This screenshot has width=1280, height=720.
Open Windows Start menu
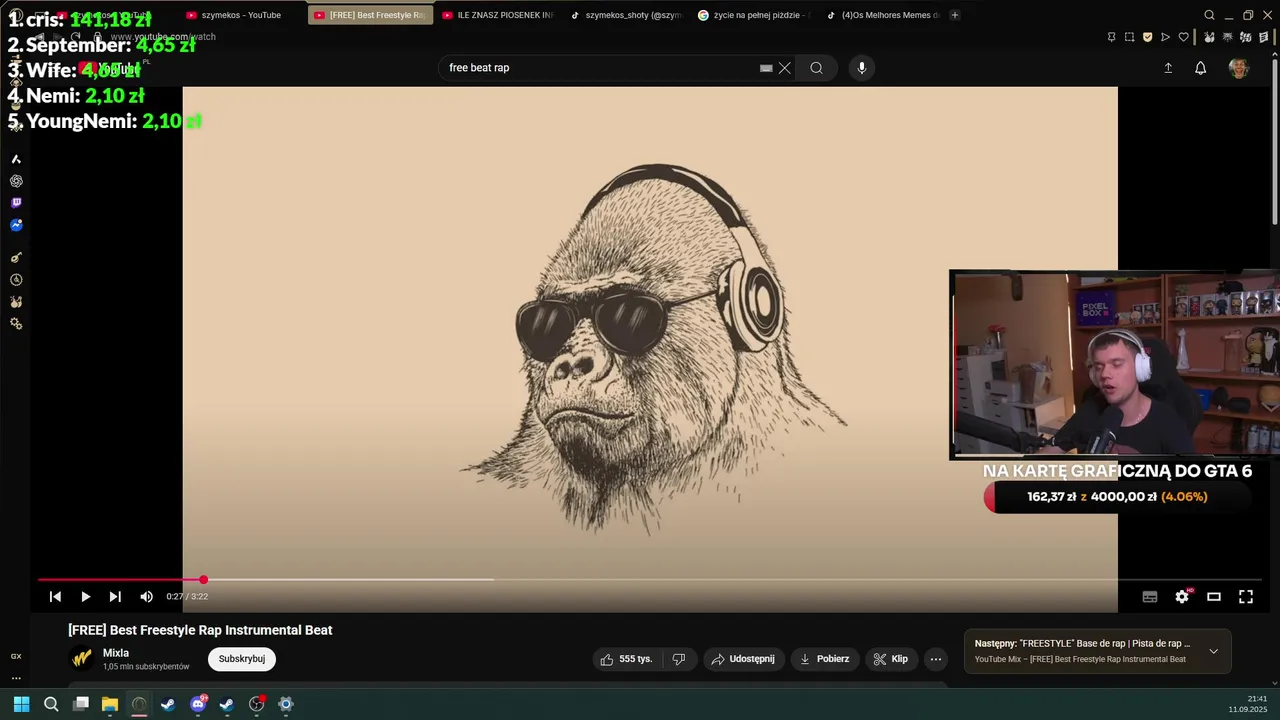(x=21, y=704)
